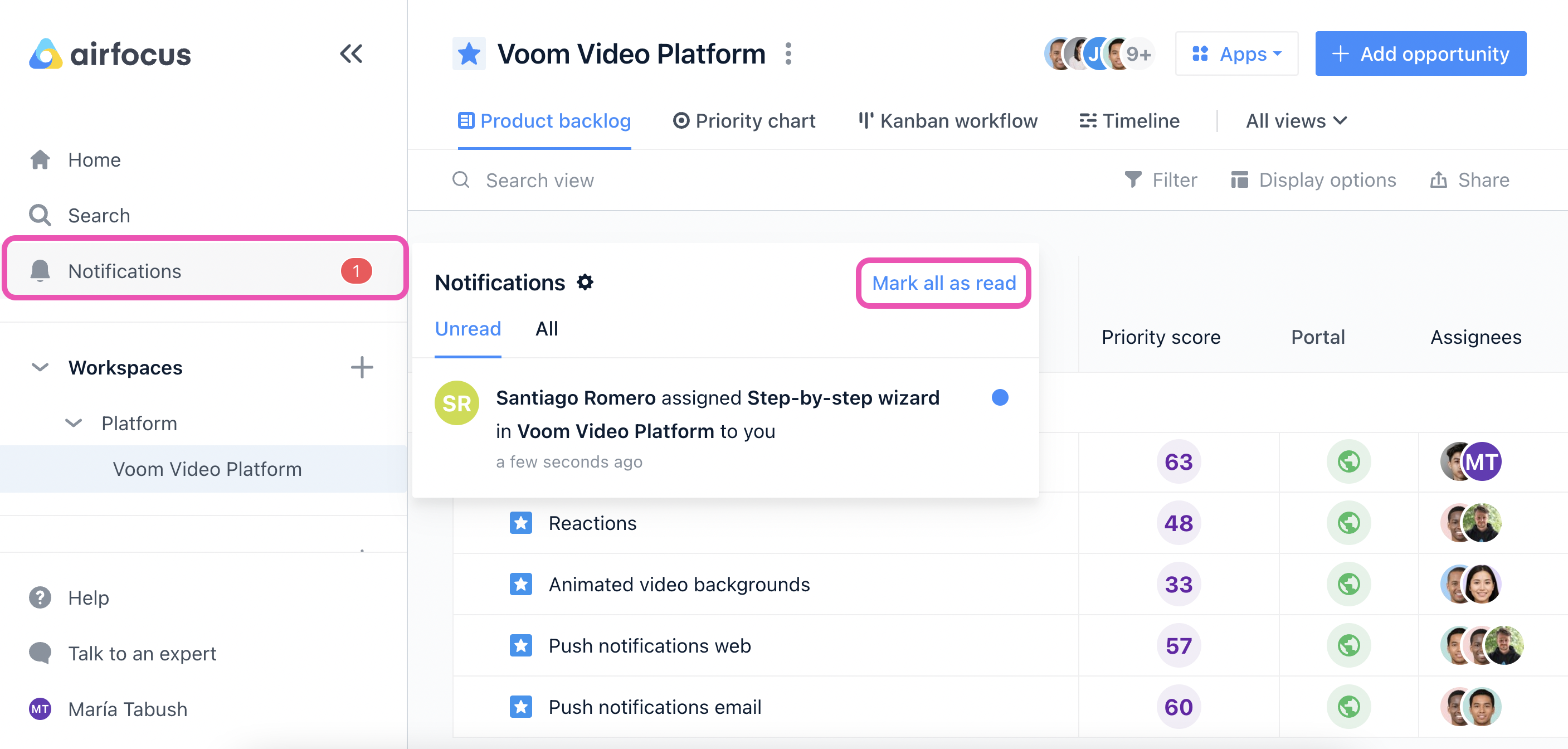This screenshot has width=1568, height=749.
Task: Click Mark all as read
Action: tap(943, 283)
